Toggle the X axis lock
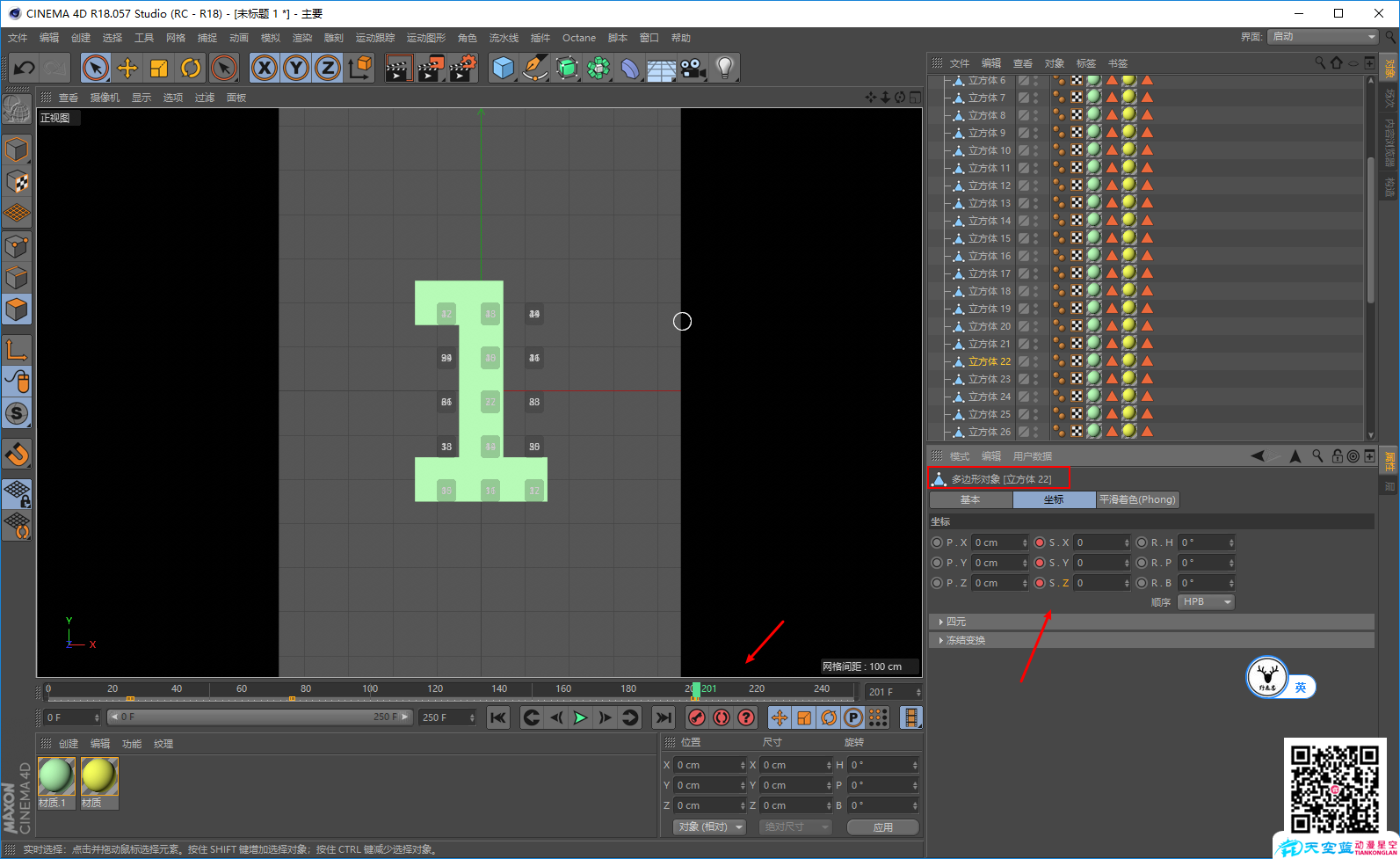This screenshot has height=859, width=1400. click(x=265, y=68)
